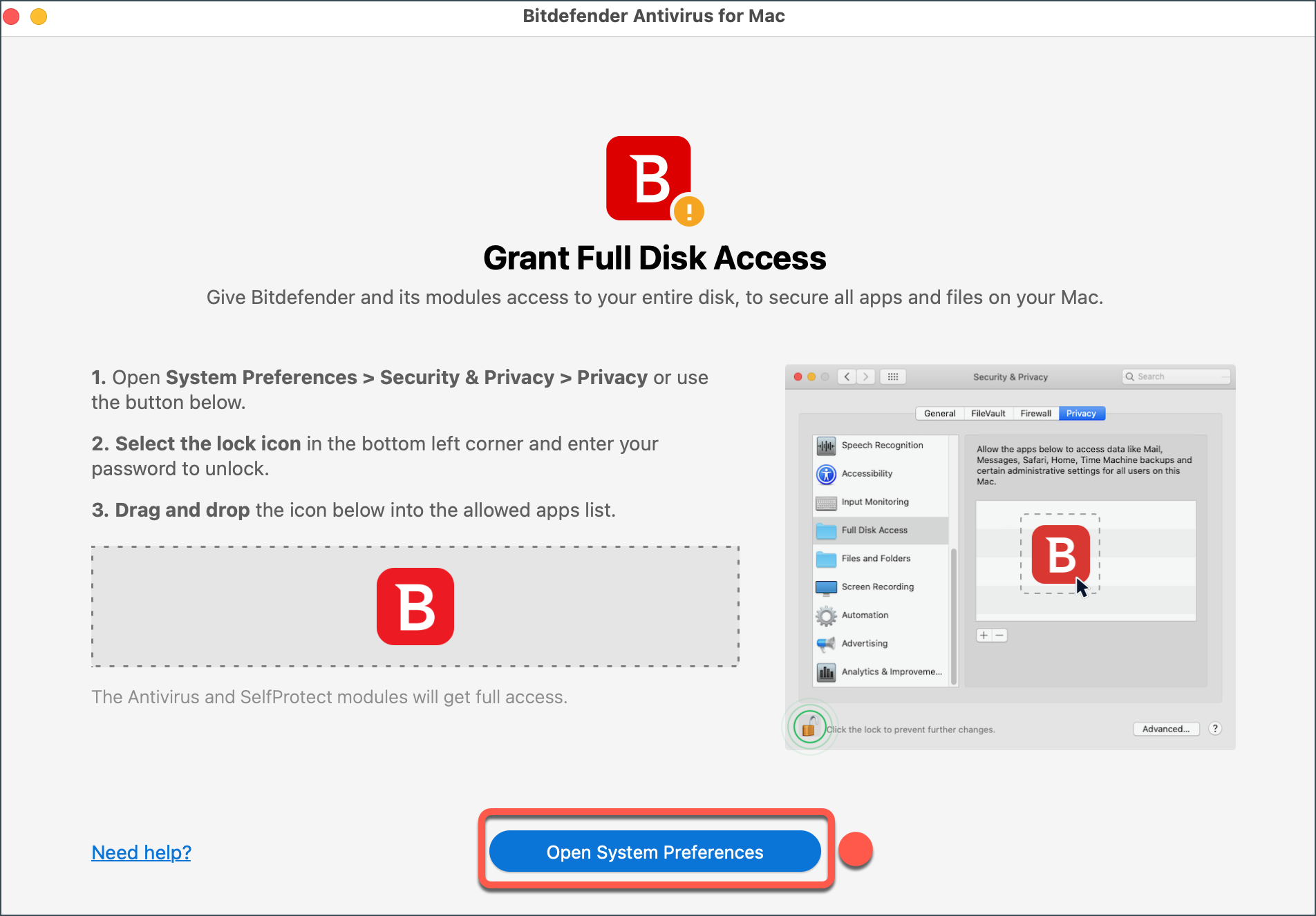The image size is (1316, 916).
Task: Click the 'Advertising' label
Action: point(865,643)
